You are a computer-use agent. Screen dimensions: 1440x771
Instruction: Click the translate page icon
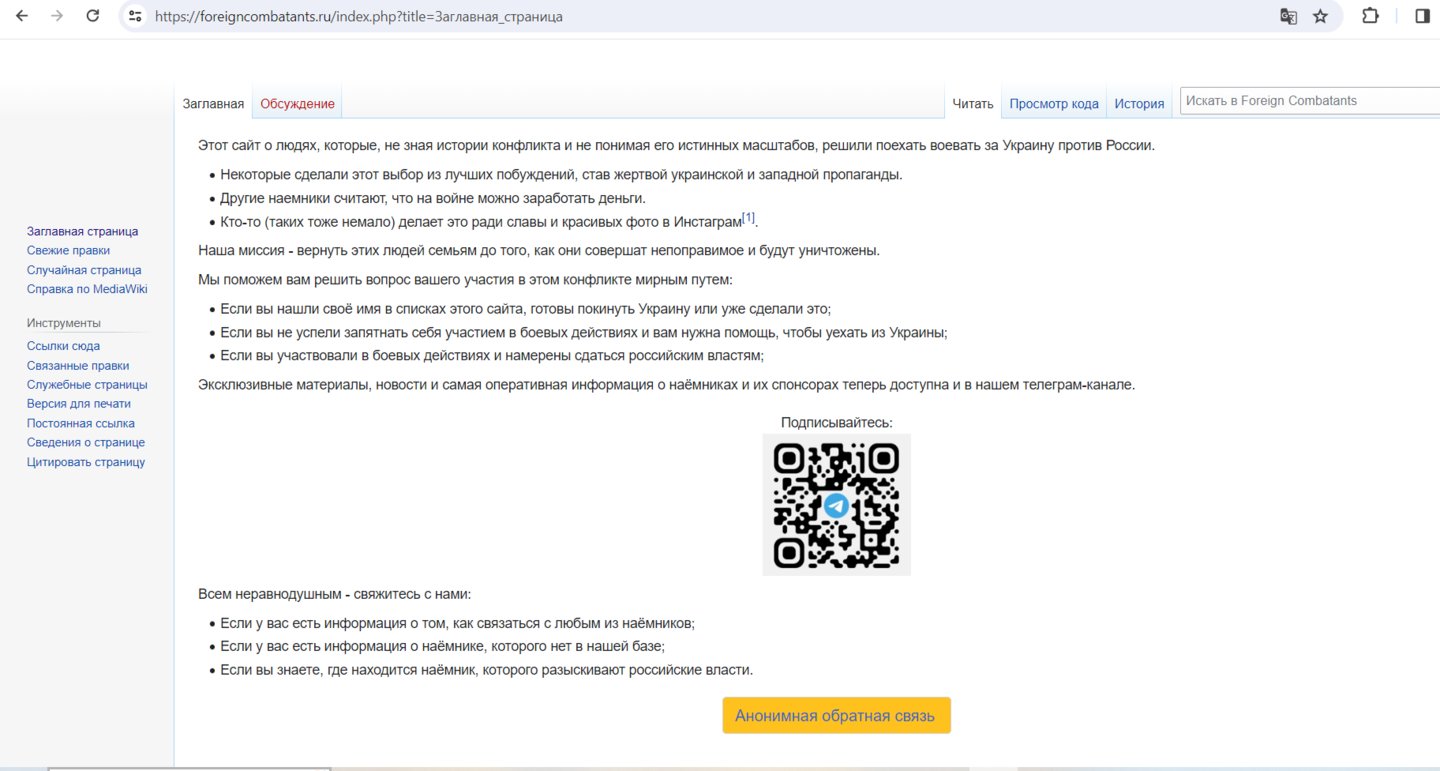[1289, 16]
